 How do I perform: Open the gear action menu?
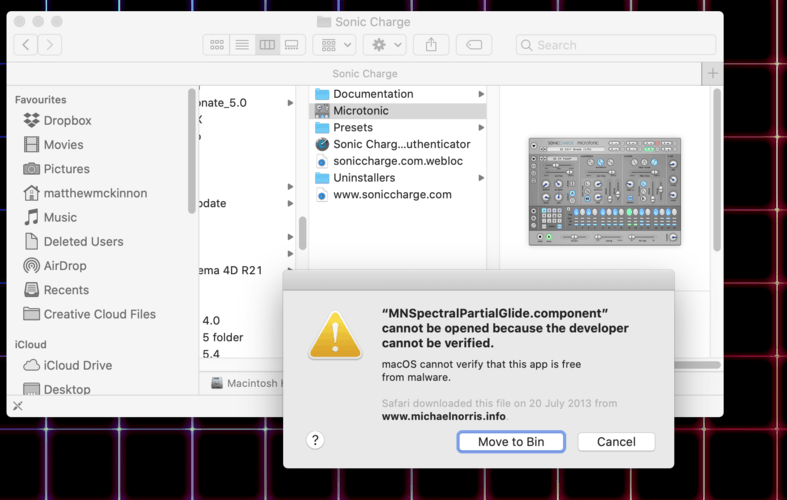(x=385, y=45)
